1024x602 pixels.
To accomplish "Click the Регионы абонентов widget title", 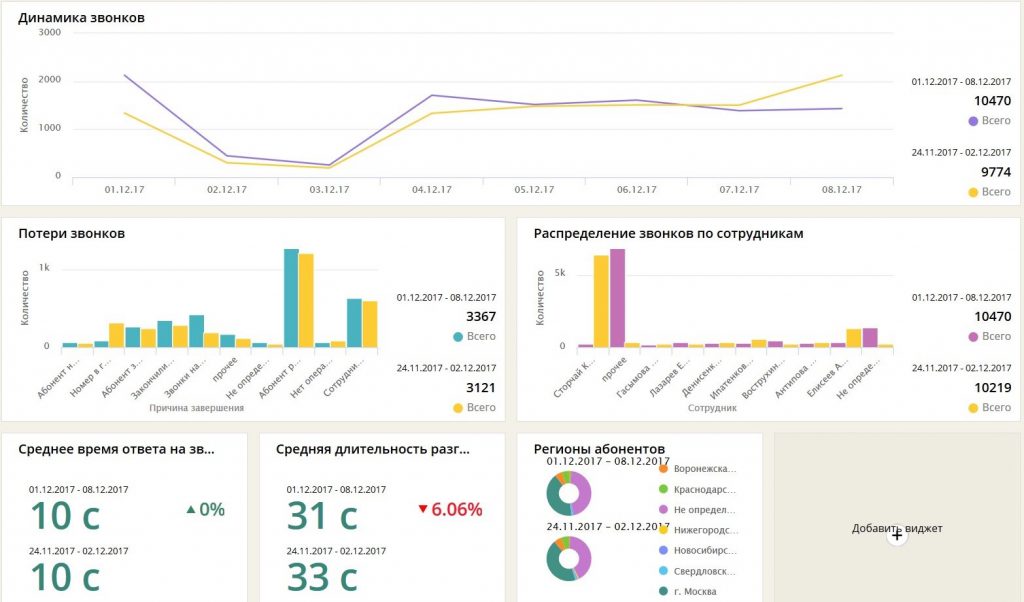I will 599,449.
